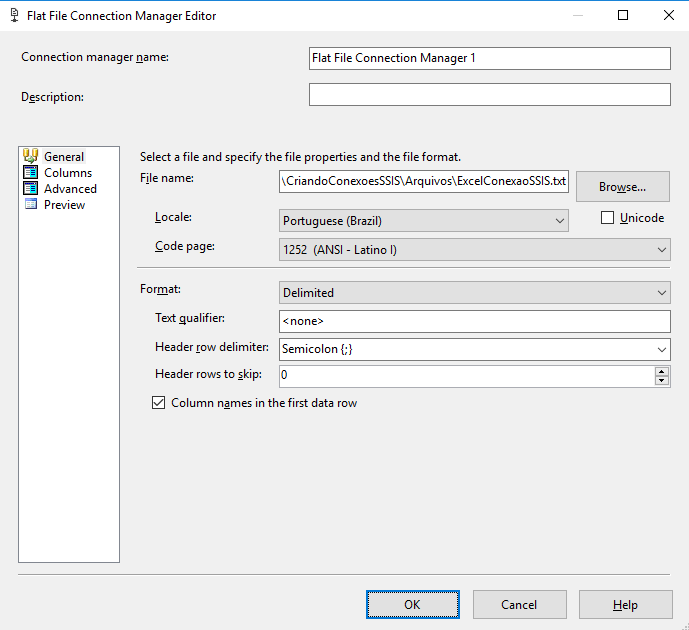This screenshot has height=630, width=689.
Task: Uncheck Column names in the first data row
Action: point(159,402)
